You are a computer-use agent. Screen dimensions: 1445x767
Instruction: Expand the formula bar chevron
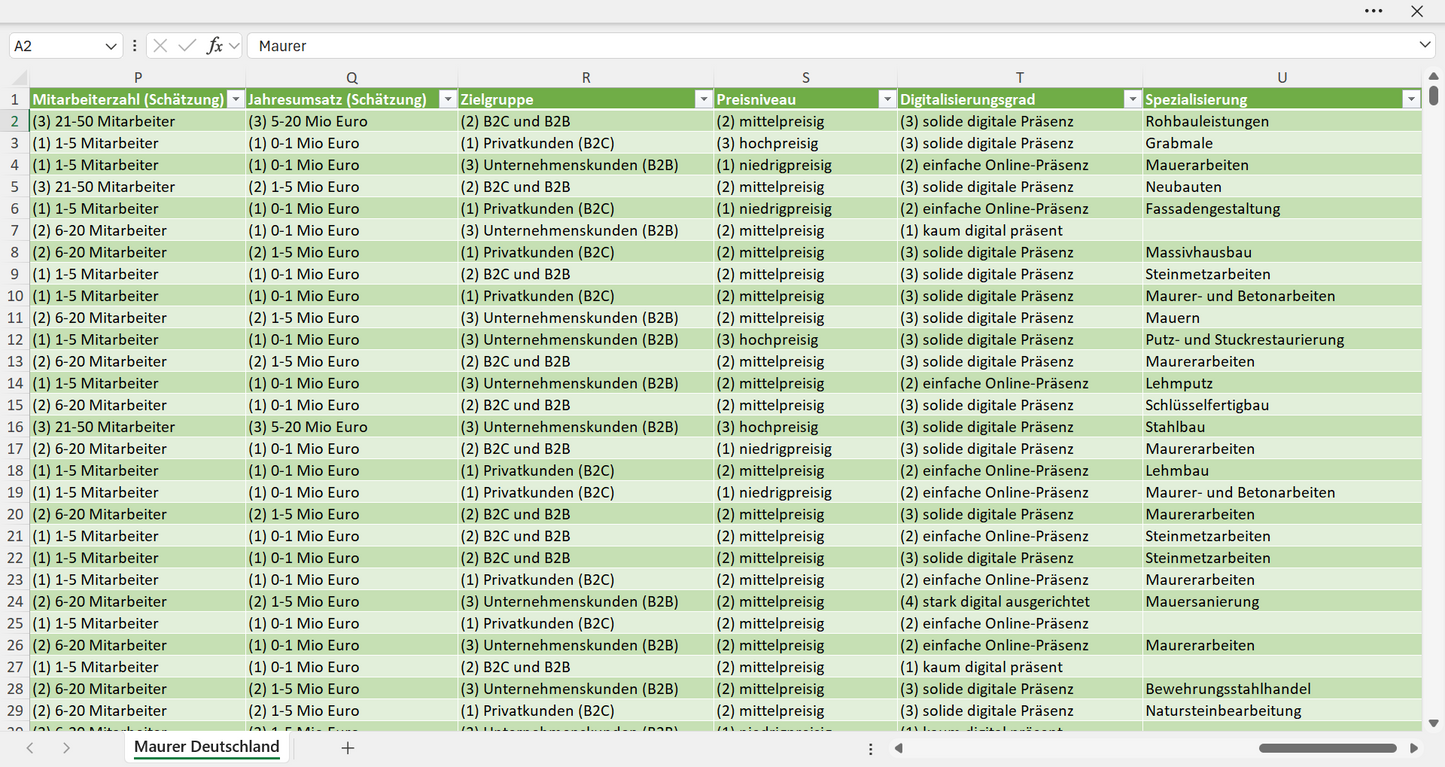(x=1425, y=45)
